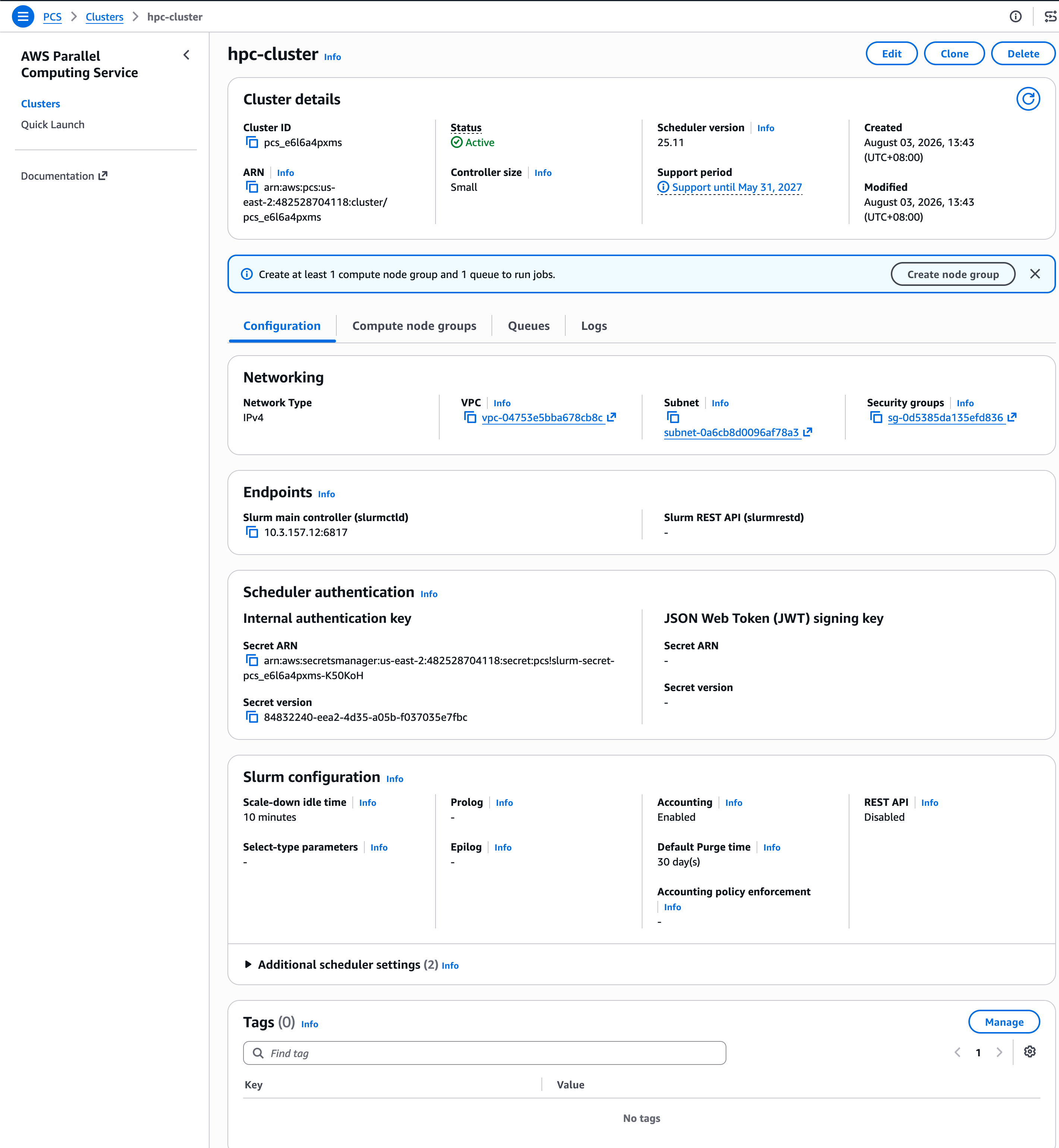Open Info for Additional scheduler settings
The image size is (1059, 1148).
(x=450, y=965)
